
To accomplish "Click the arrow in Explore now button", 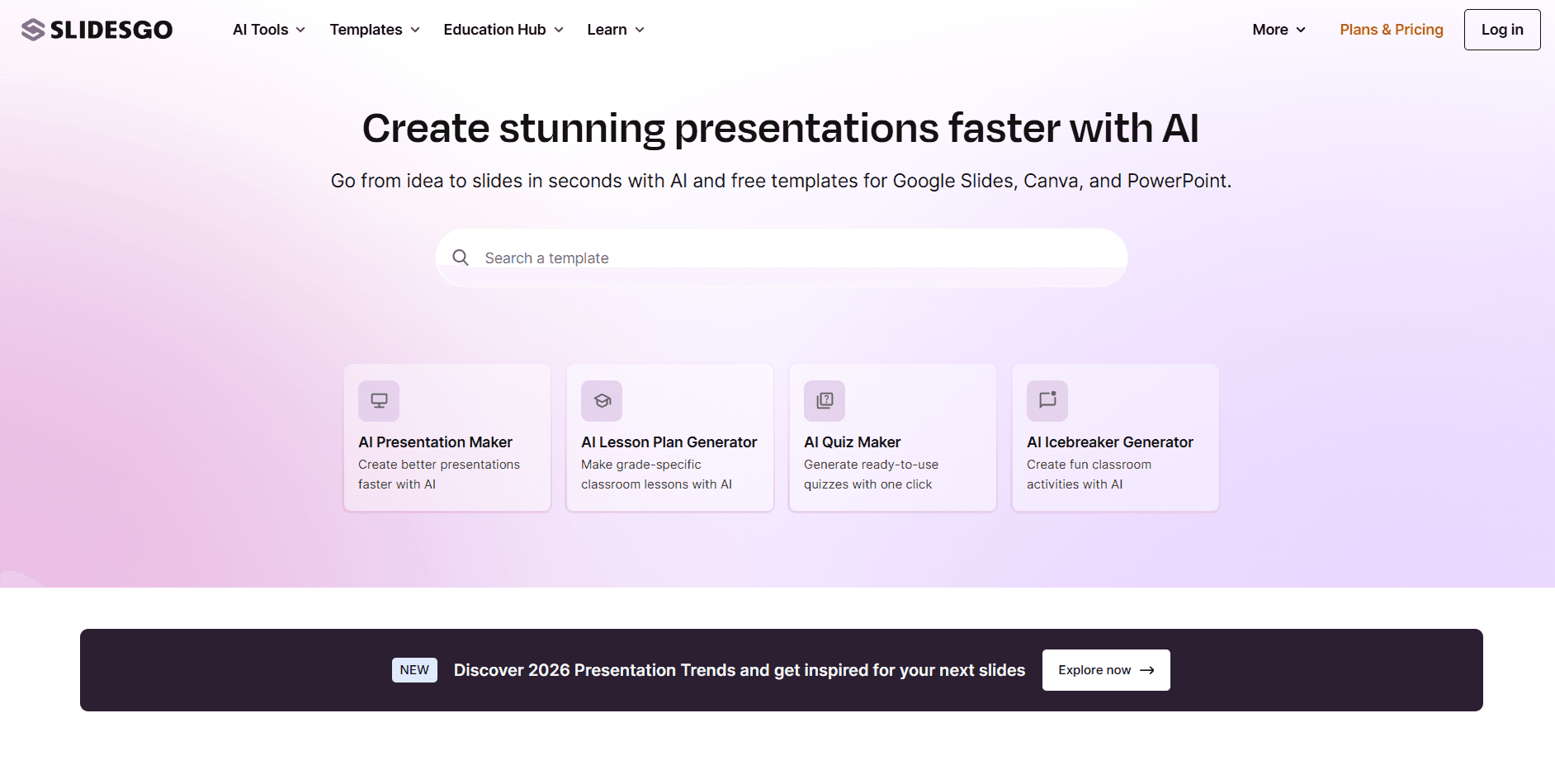I will point(1147,670).
